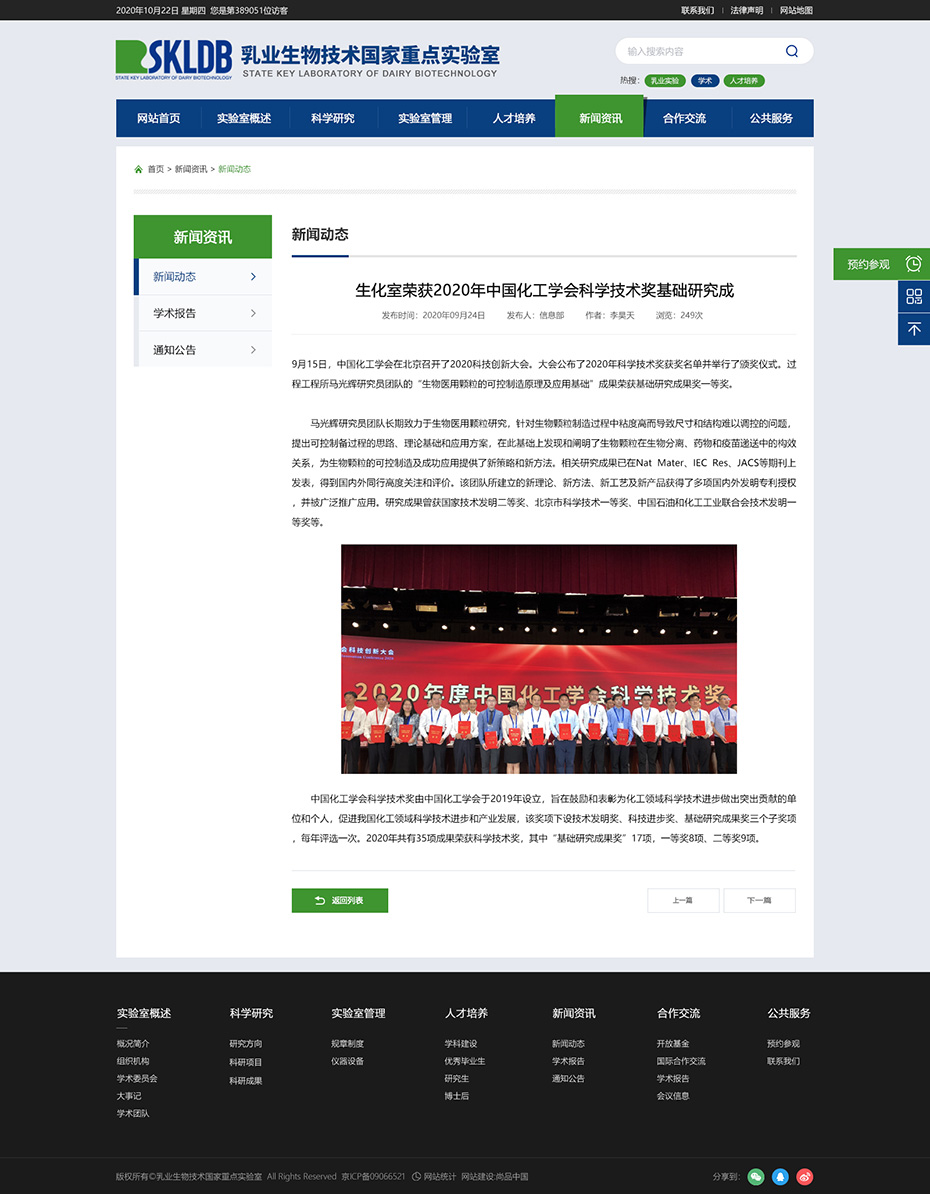Open the 合作交流 menu item
The width and height of the screenshot is (930, 1194).
pyautogui.click(x=685, y=117)
